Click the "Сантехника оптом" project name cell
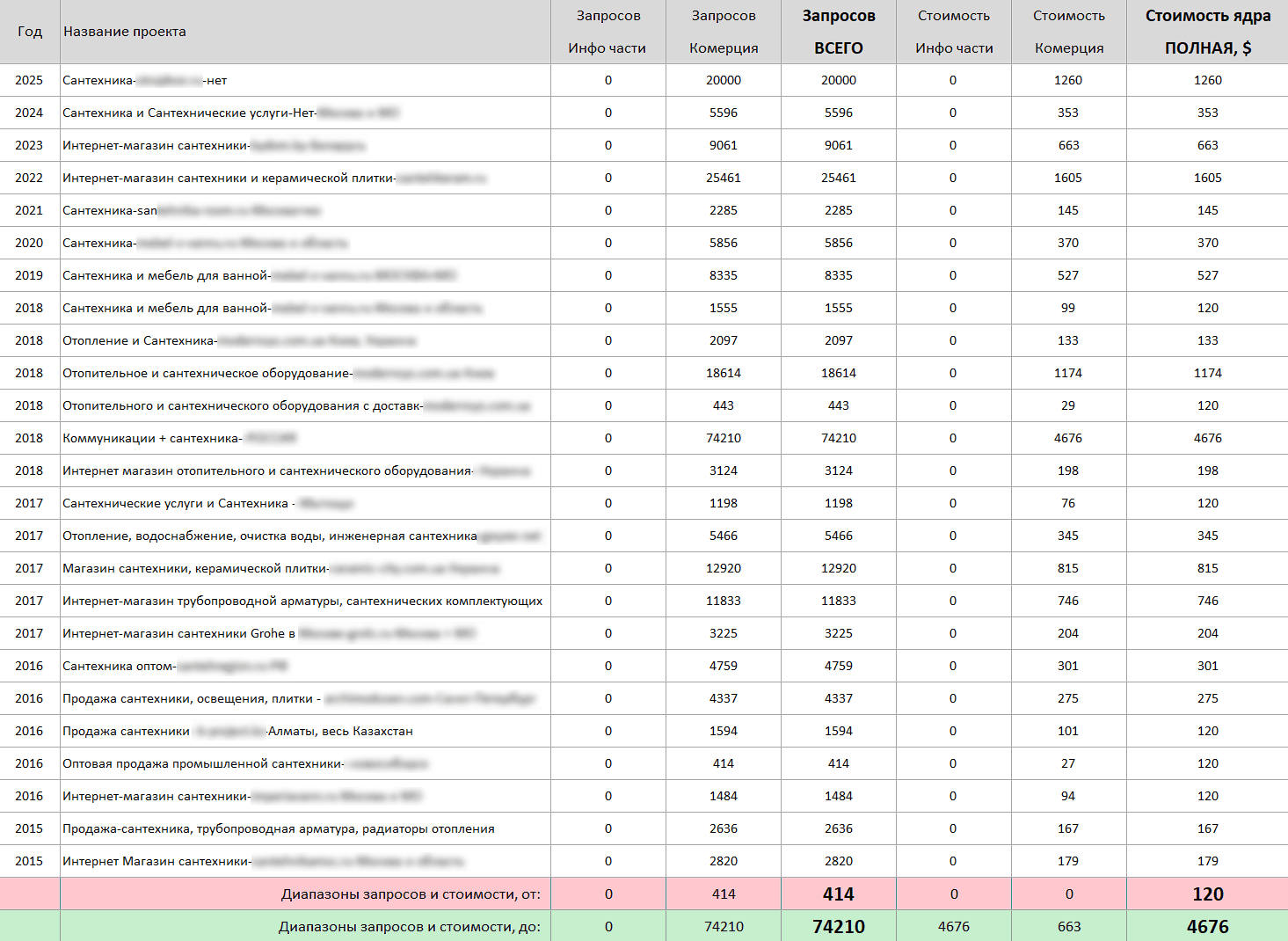 (119, 666)
